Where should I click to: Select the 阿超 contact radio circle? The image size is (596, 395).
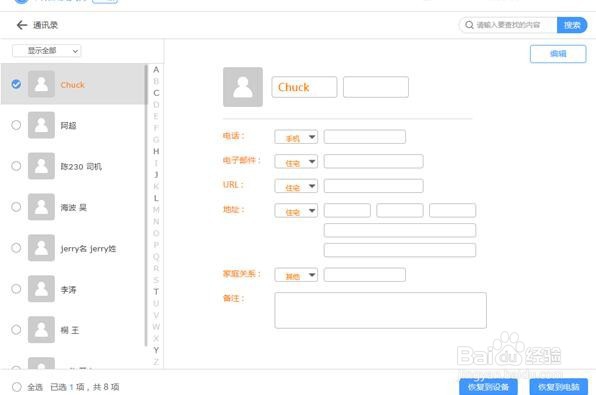16,125
